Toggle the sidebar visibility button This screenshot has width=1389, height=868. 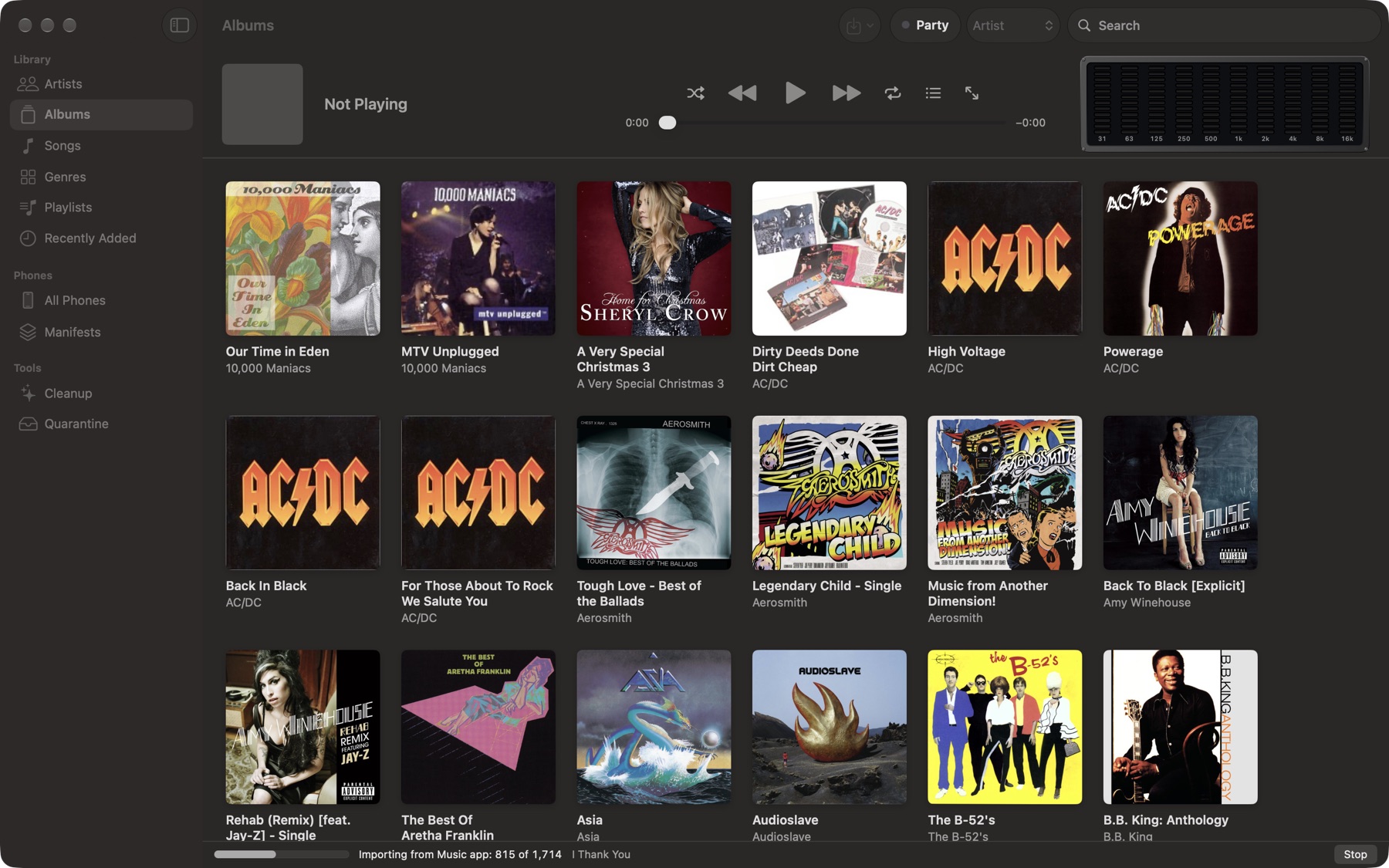179,25
